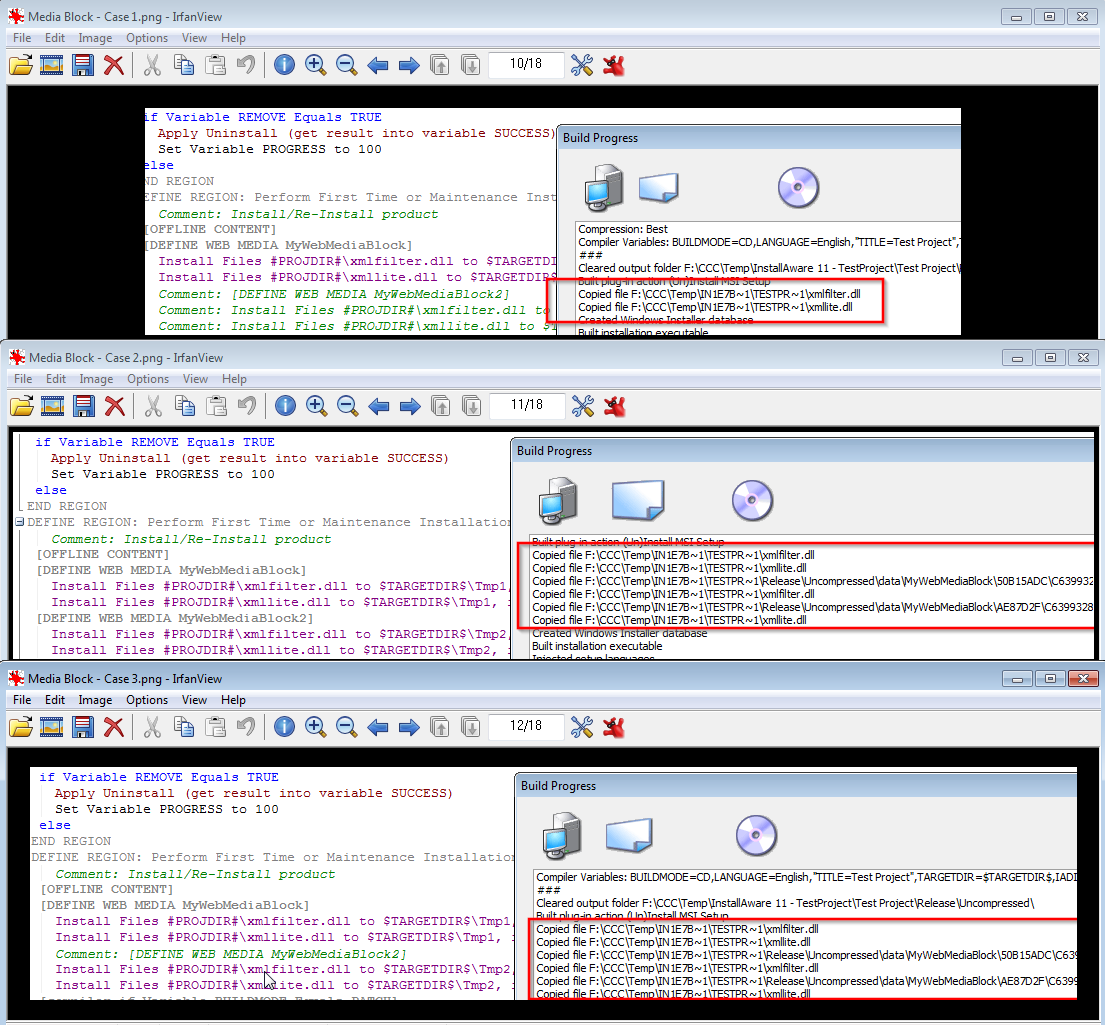Click the 11/18 image counter field
Viewport: 1105px width, 1025px height.
click(x=527, y=405)
